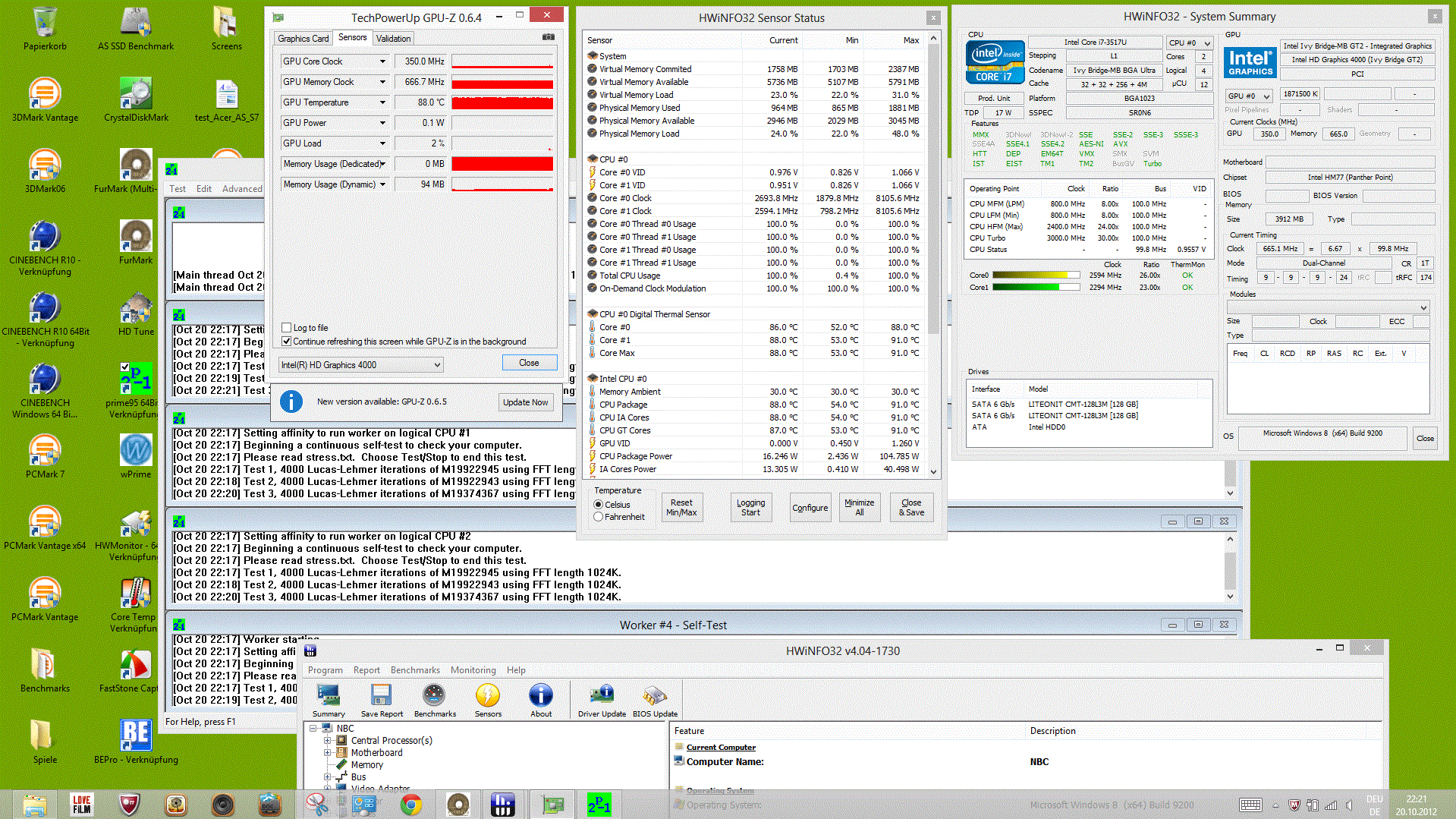This screenshot has width=1456, height=819.
Task: Select the 3DMark06 desktop shortcut
Action: (45, 172)
